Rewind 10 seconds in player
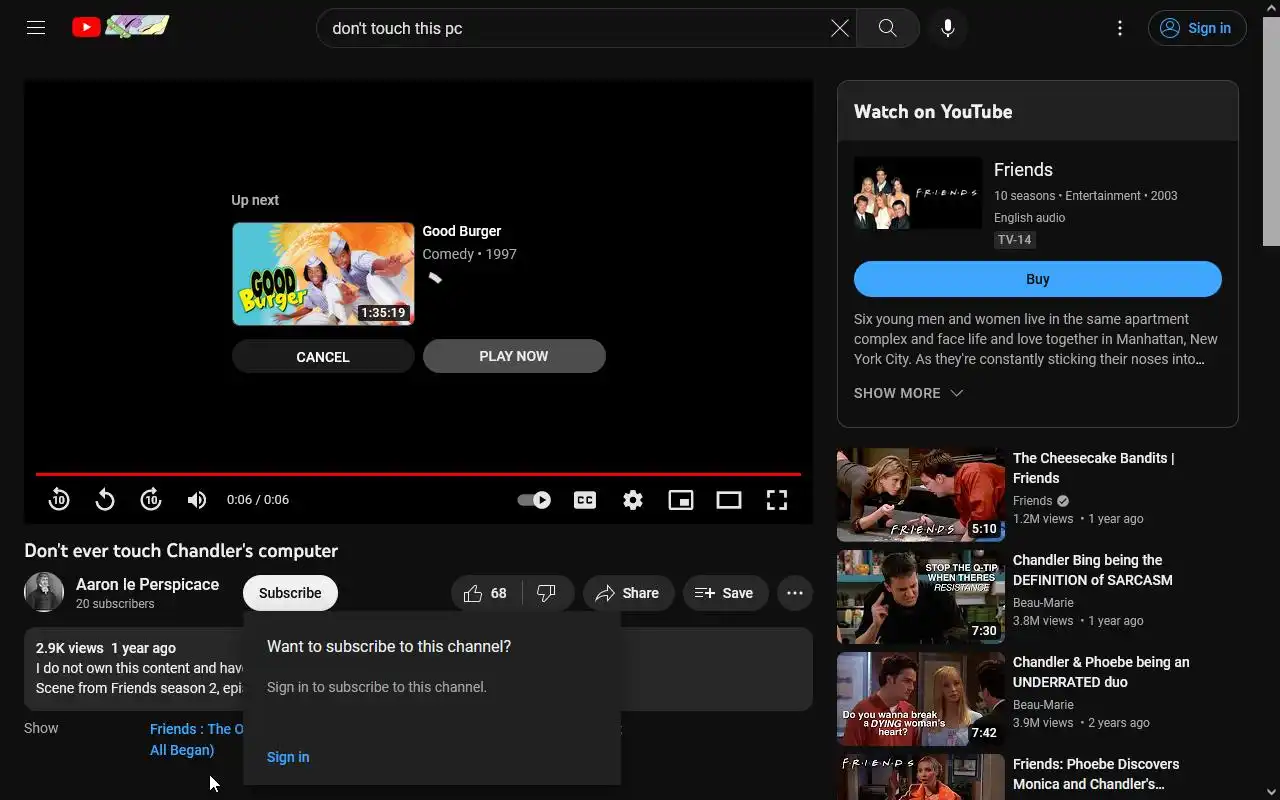1280x800 pixels. click(59, 500)
